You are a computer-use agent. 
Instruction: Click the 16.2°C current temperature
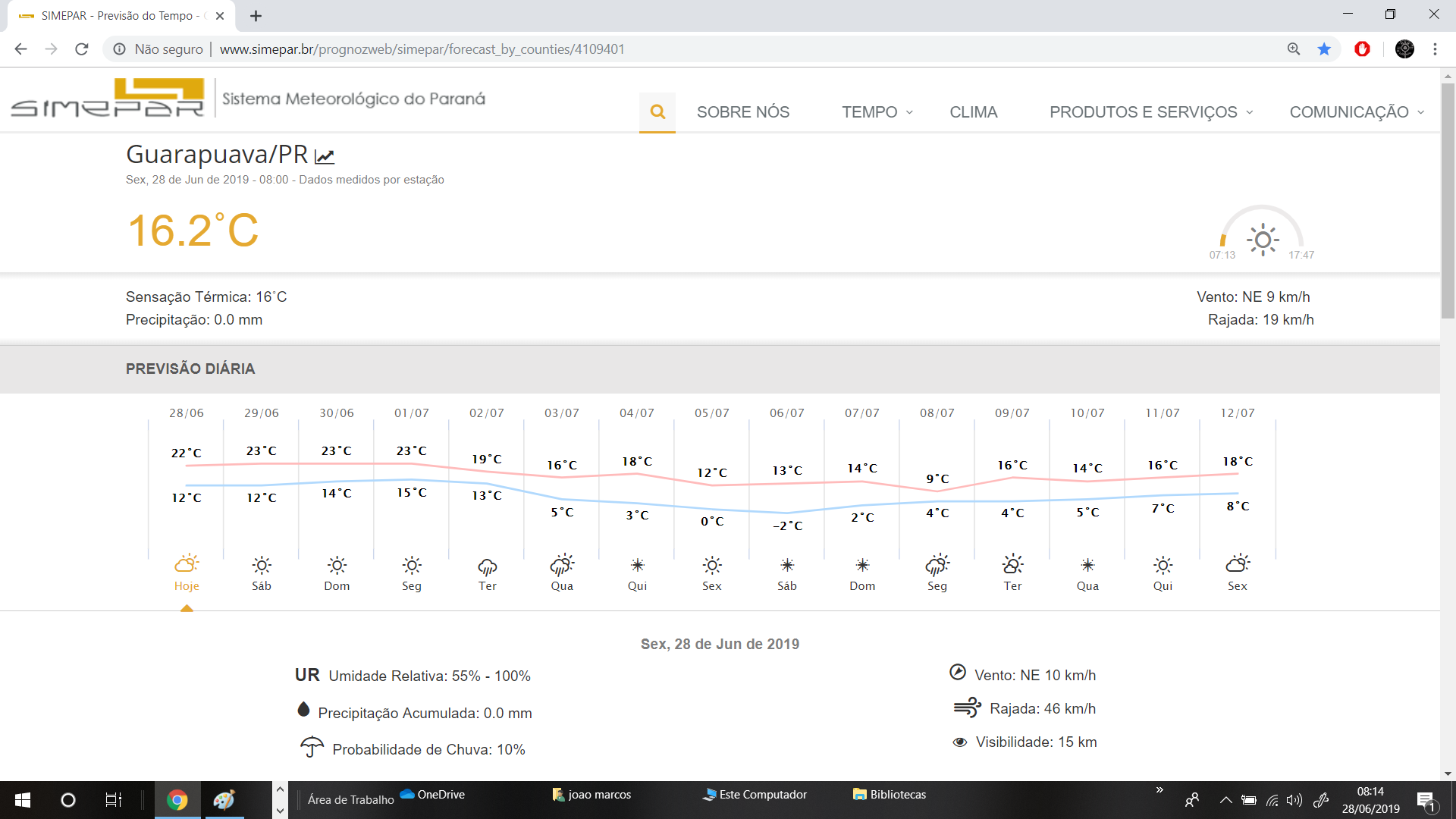pyautogui.click(x=193, y=231)
